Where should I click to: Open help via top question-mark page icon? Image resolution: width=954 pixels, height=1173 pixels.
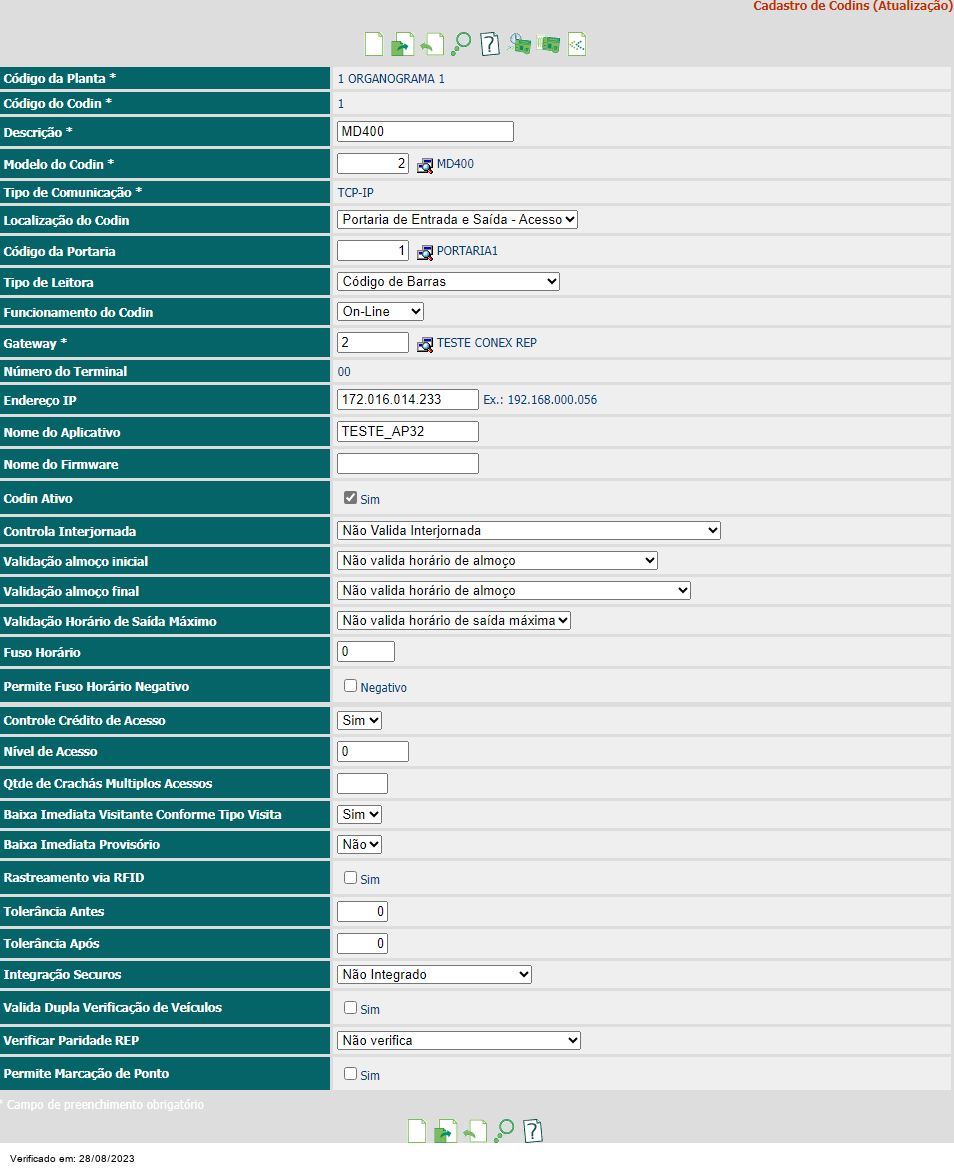[489, 44]
